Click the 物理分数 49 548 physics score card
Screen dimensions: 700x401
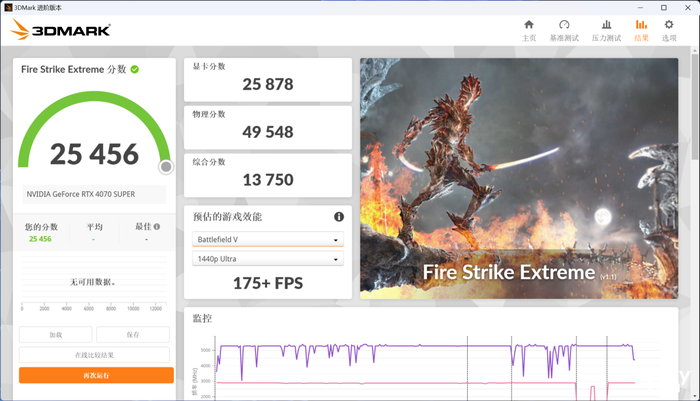[268, 128]
